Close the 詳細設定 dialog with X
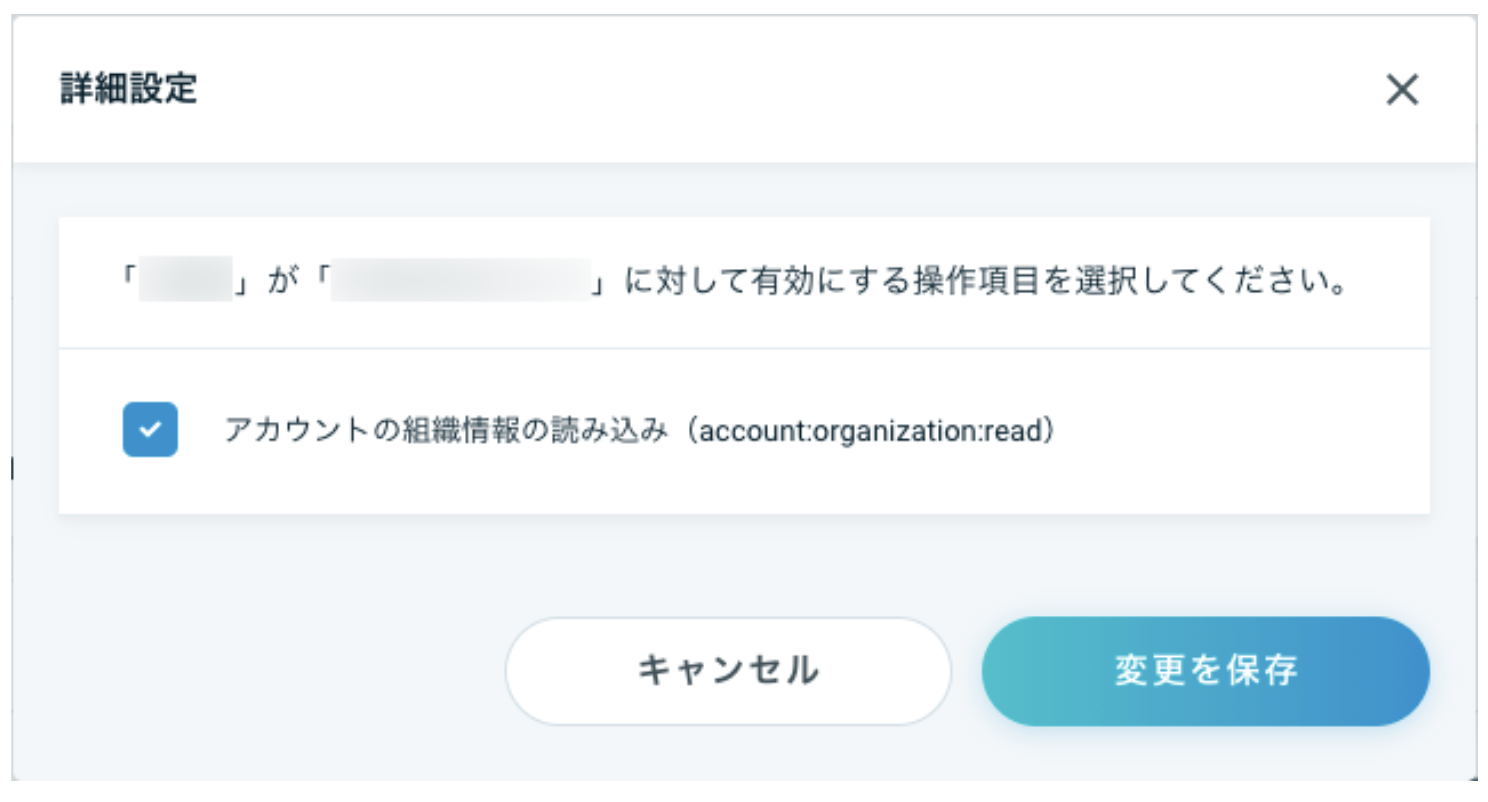The width and height of the screenshot is (1488, 802). tap(1402, 90)
